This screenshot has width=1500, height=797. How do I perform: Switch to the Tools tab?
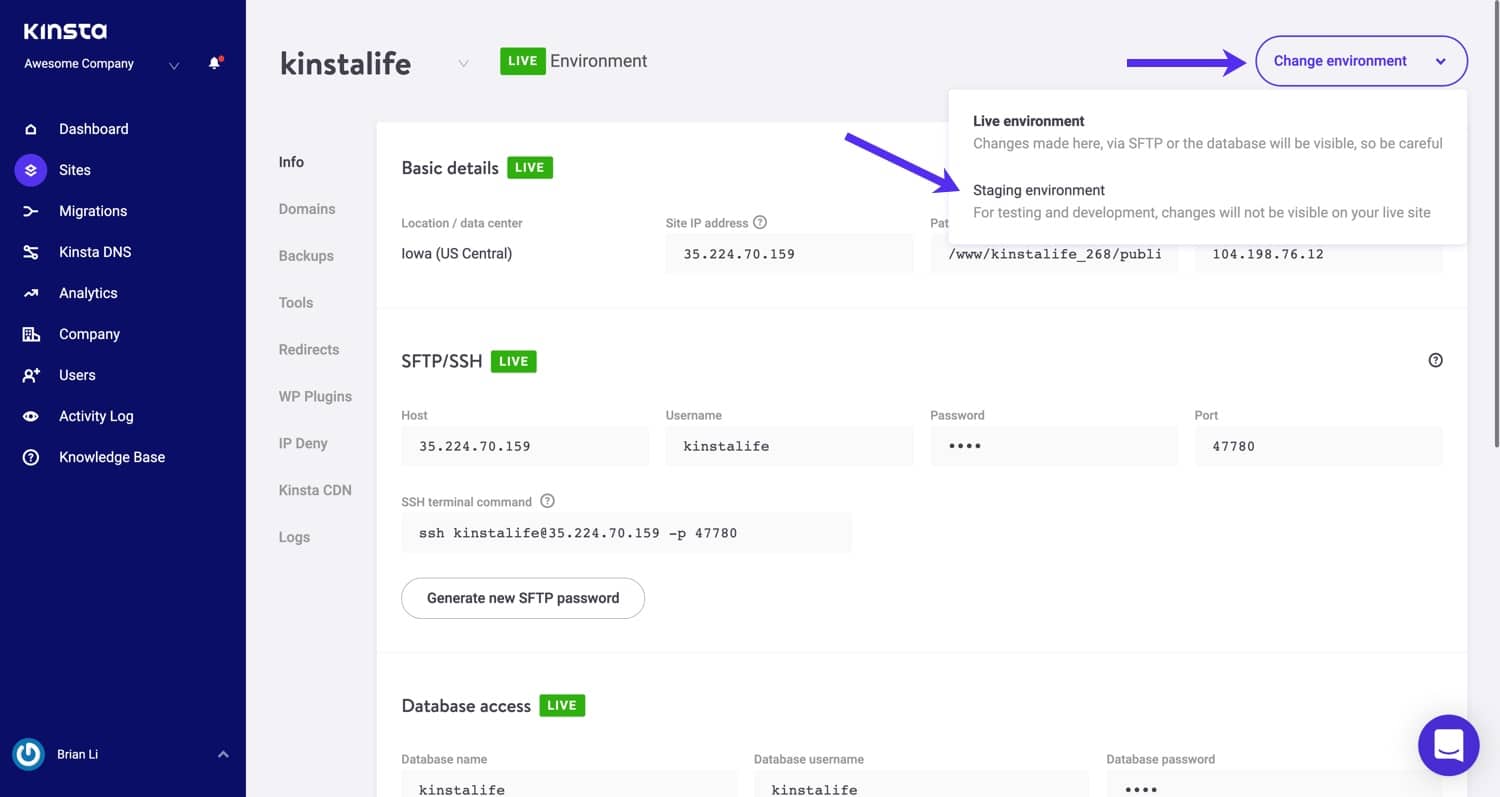296,303
